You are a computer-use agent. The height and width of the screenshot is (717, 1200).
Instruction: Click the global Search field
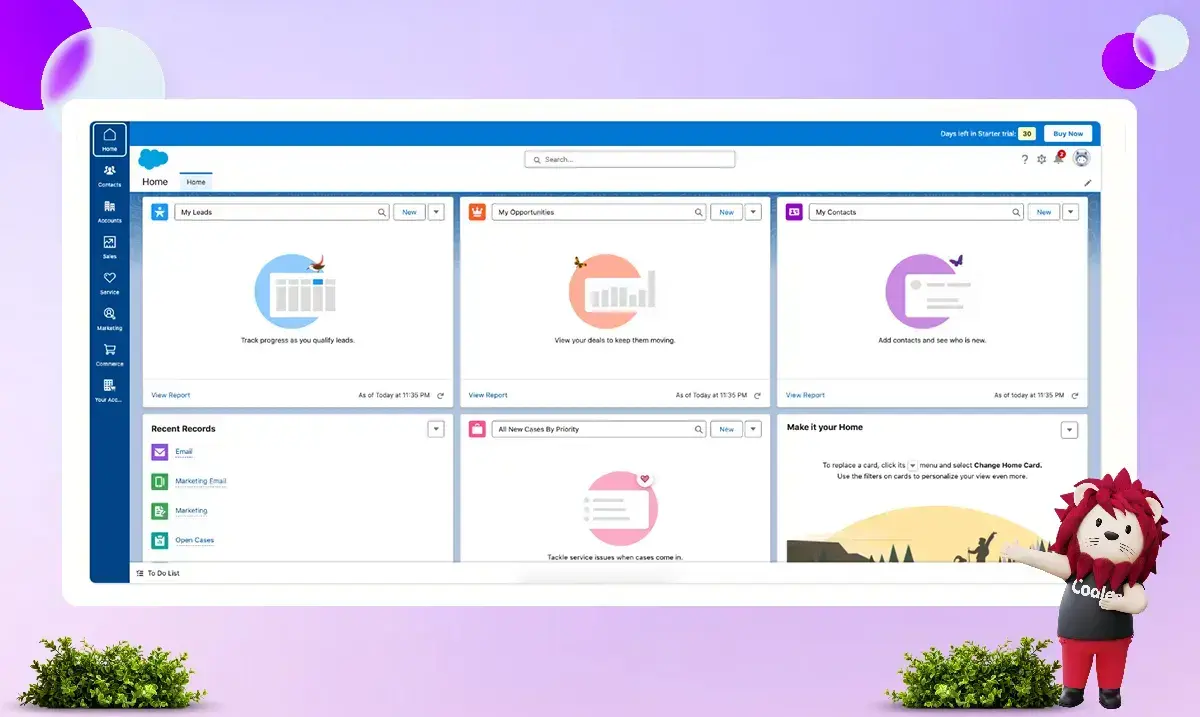[x=630, y=159]
